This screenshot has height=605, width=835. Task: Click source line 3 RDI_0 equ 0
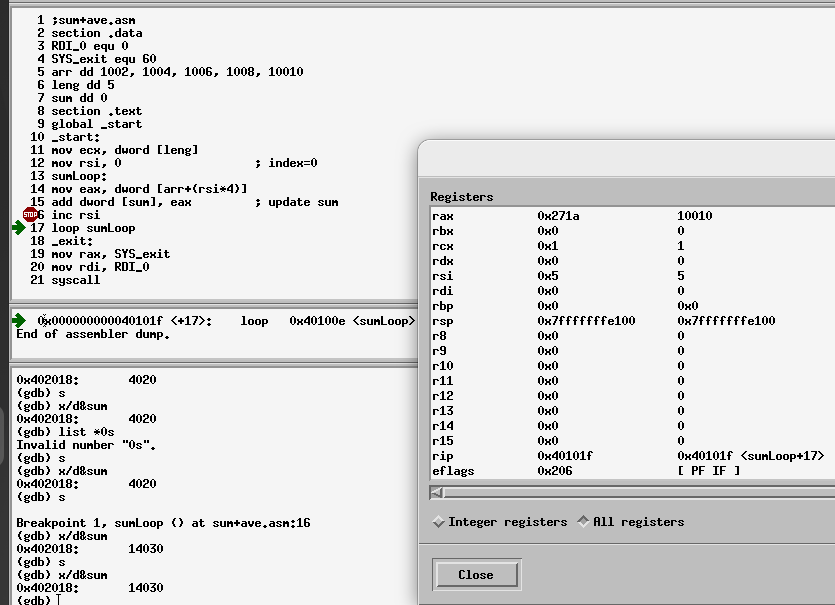click(89, 46)
